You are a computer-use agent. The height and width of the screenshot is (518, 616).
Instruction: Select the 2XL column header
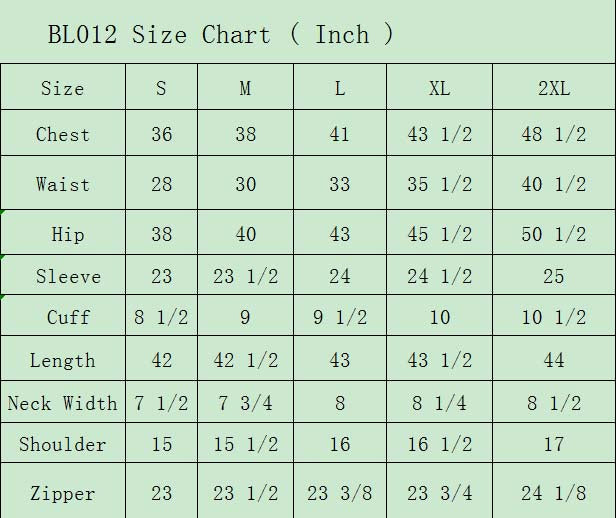point(554,87)
